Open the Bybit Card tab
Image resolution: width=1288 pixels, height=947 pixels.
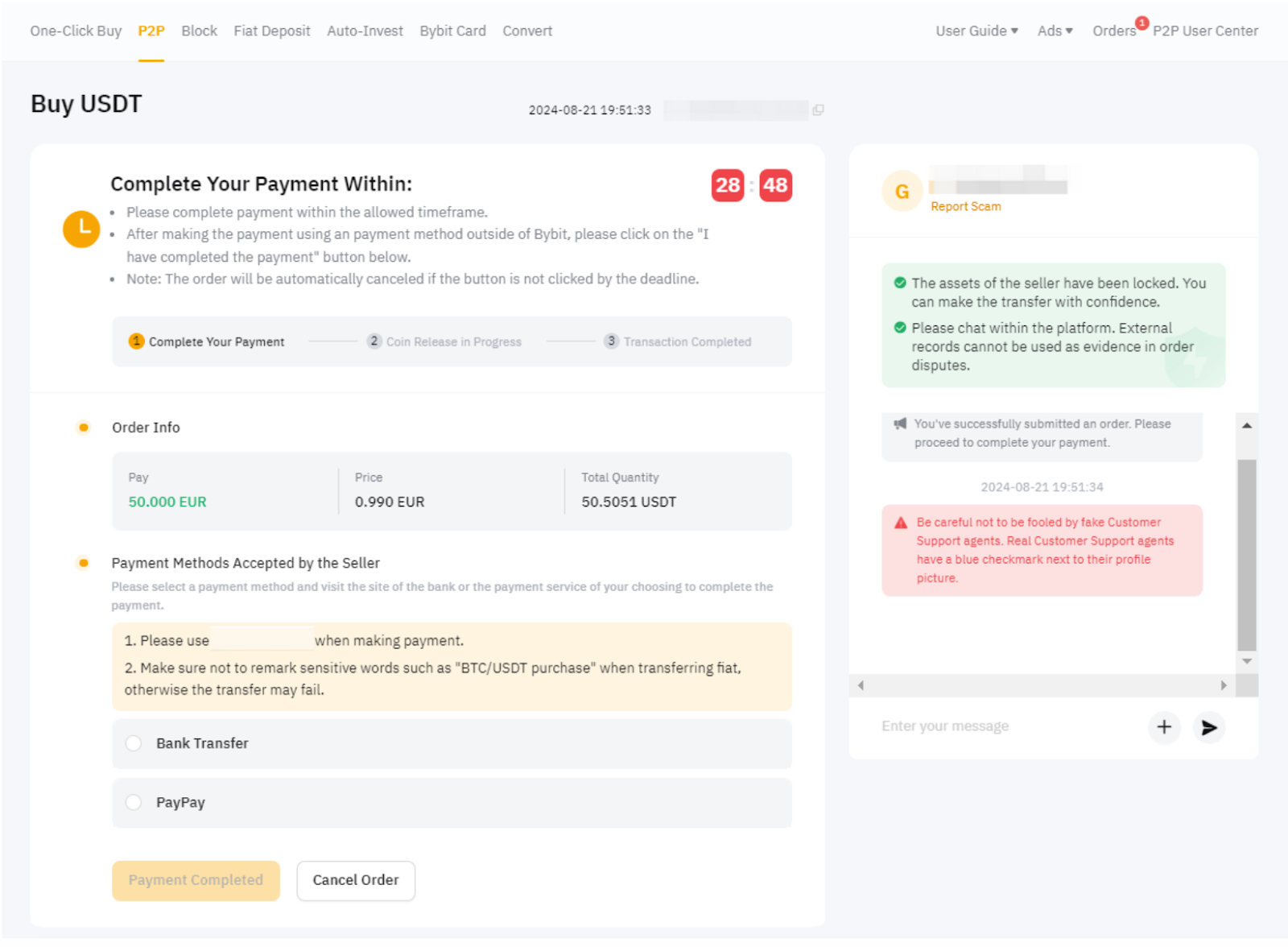452,31
